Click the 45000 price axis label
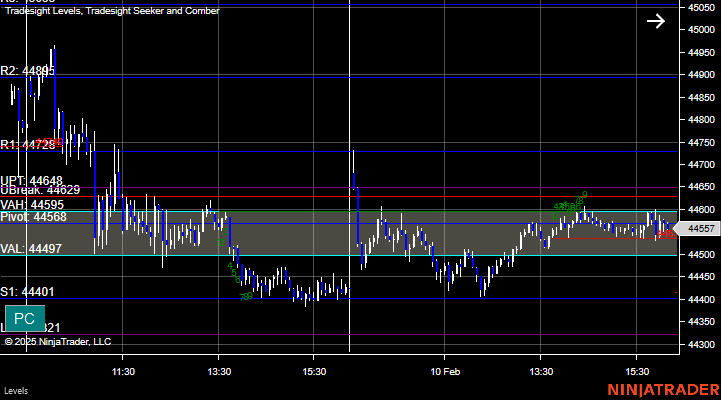 [x=702, y=30]
